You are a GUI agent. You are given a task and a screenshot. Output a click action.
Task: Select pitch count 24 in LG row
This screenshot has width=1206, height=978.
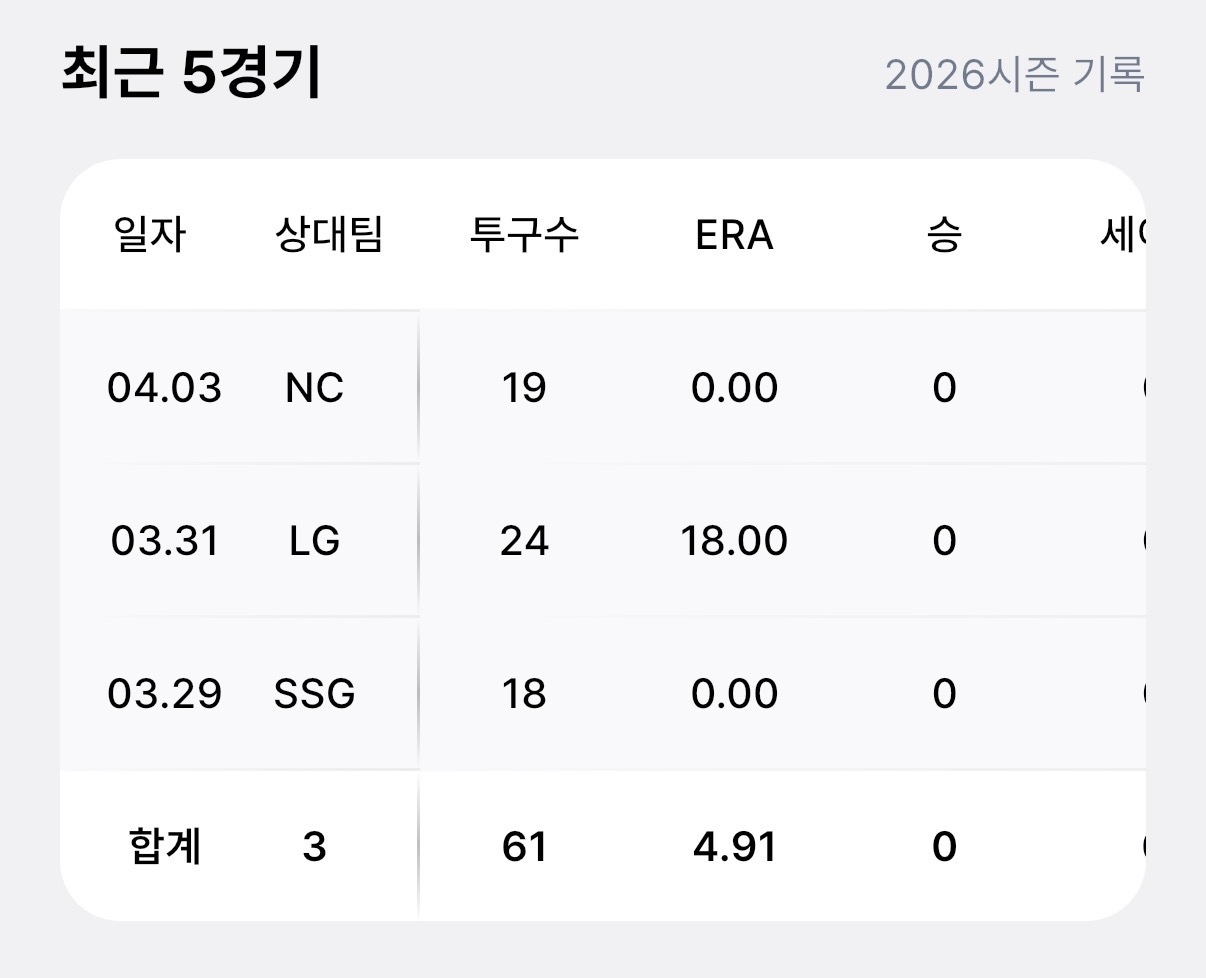[x=524, y=541]
